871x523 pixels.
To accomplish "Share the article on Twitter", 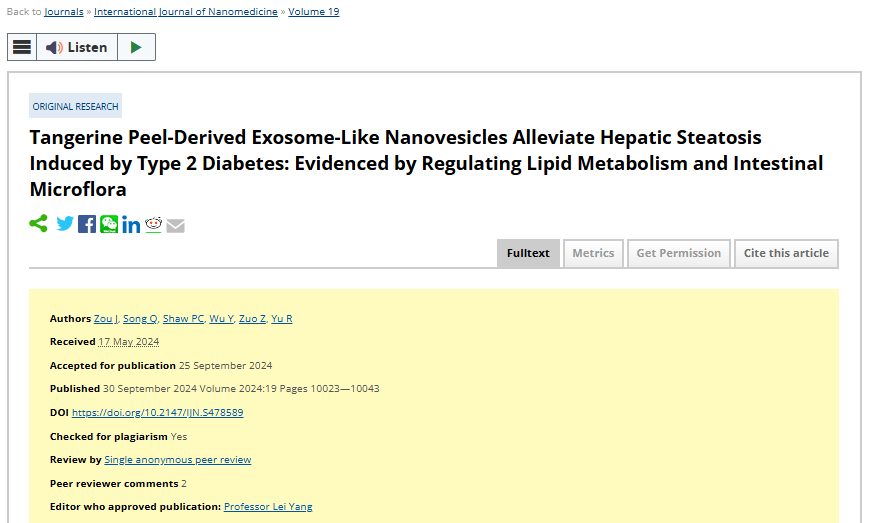I will (x=65, y=224).
